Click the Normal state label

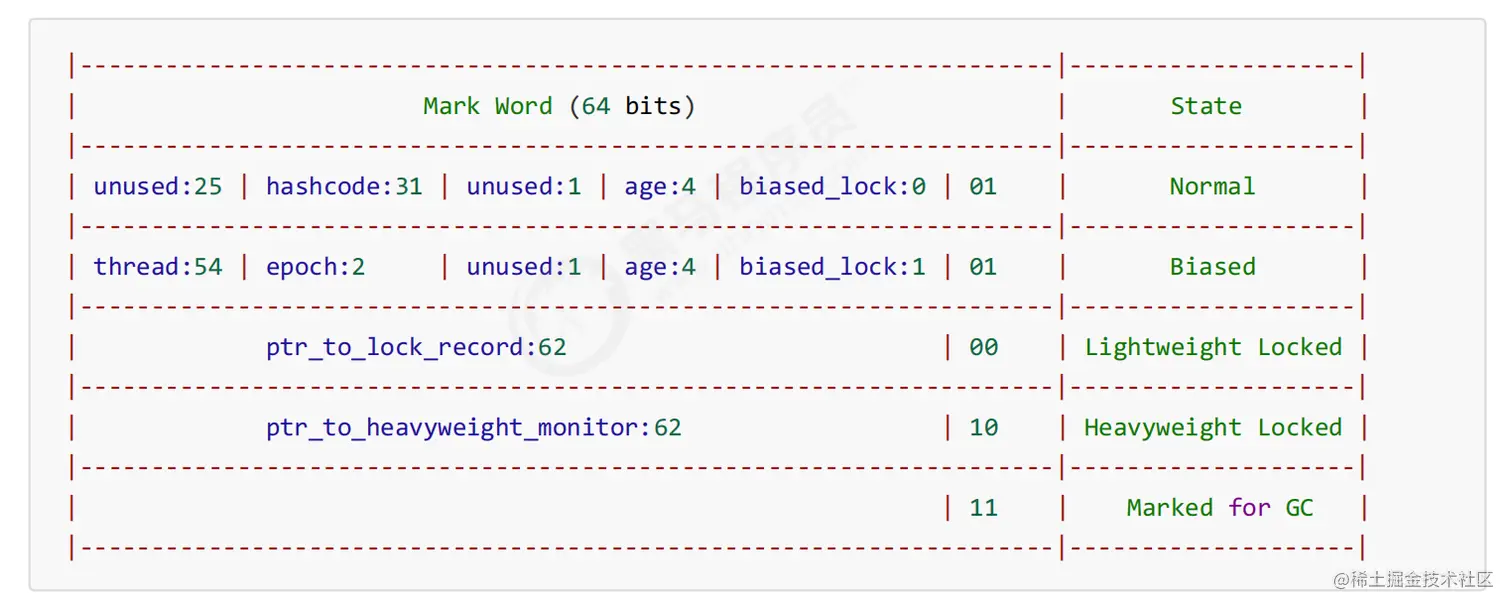point(1212,186)
